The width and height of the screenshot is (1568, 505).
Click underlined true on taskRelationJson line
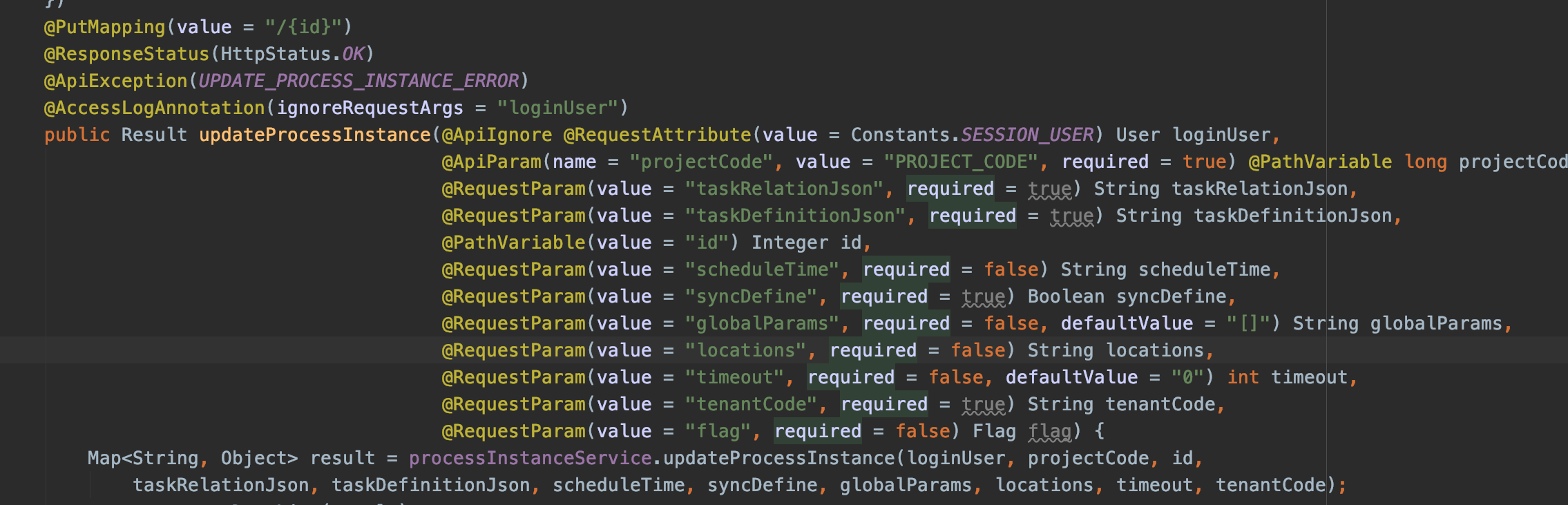click(x=1050, y=189)
